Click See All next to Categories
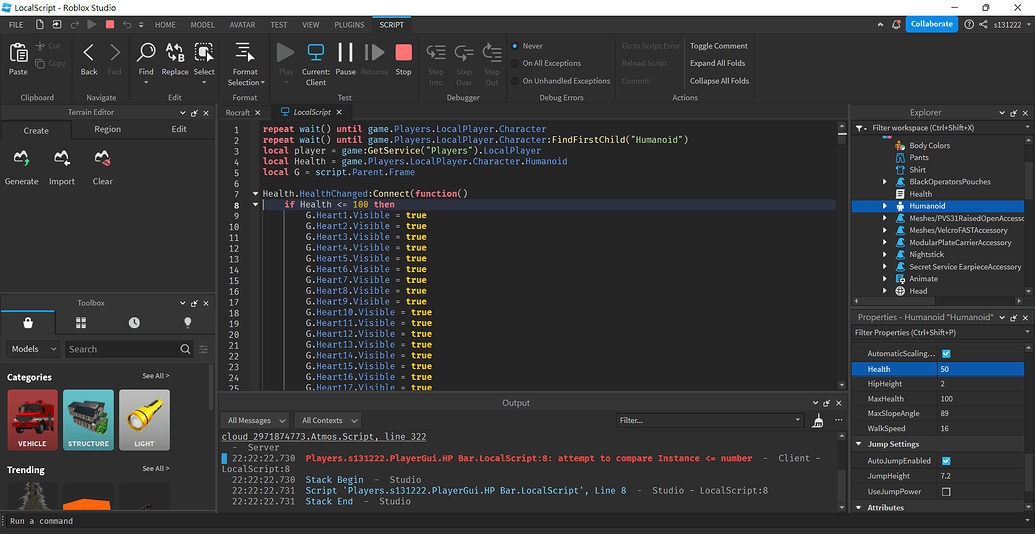The width and height of the screenshot is (1035, 534). click(x=156, y=376)
